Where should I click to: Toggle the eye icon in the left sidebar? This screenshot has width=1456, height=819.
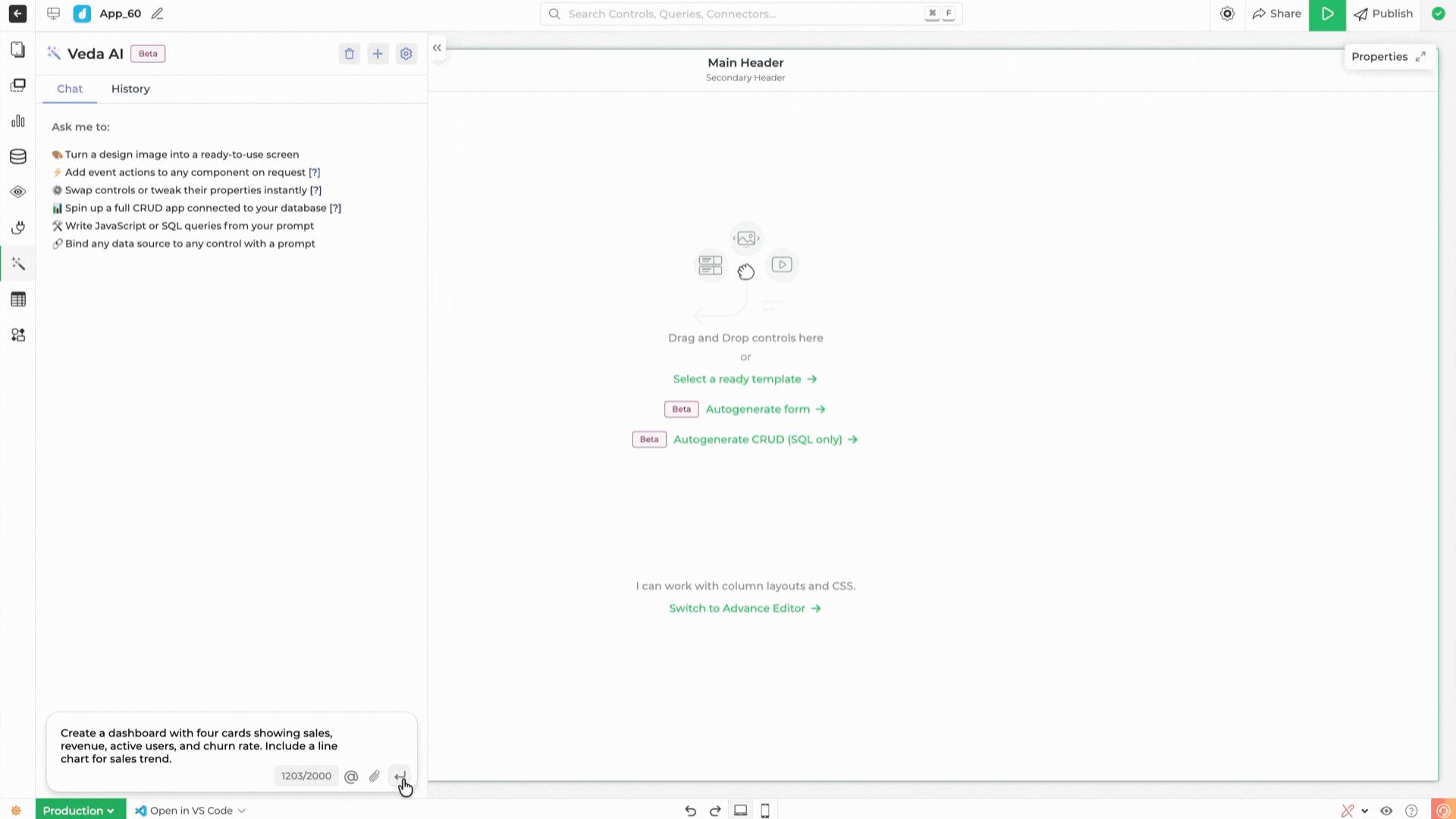coord(17,192)
